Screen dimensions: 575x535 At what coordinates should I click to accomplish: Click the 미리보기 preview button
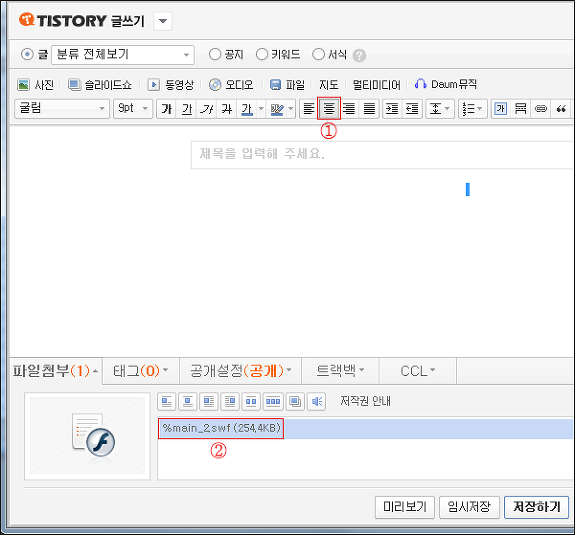[x=405, y=507]
